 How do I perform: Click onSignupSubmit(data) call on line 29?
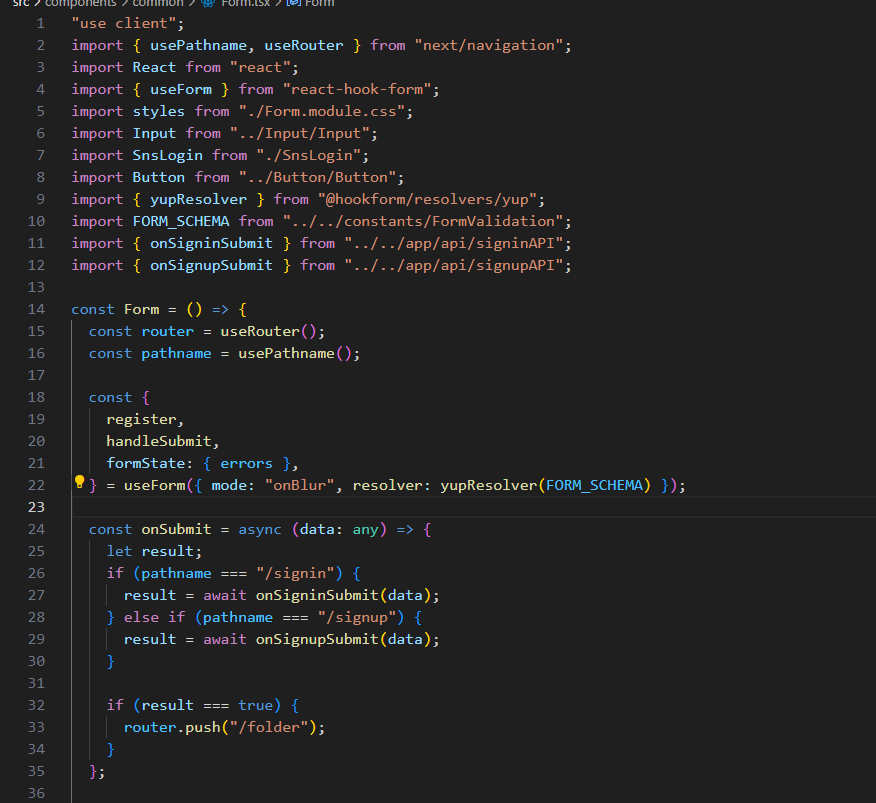pos(343,639)
